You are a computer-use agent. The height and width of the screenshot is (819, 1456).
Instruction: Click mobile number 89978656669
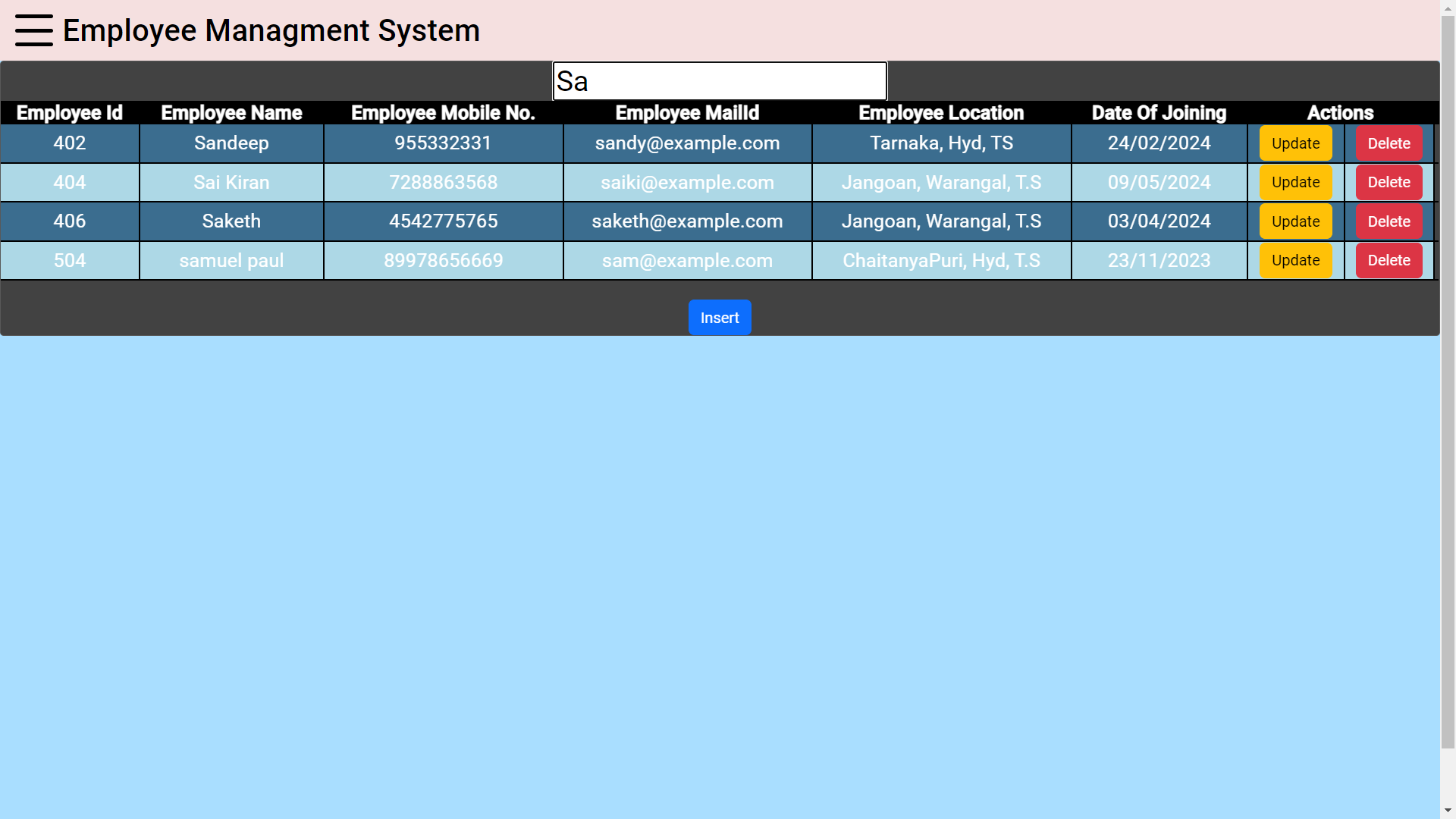[x=443, y=260]
